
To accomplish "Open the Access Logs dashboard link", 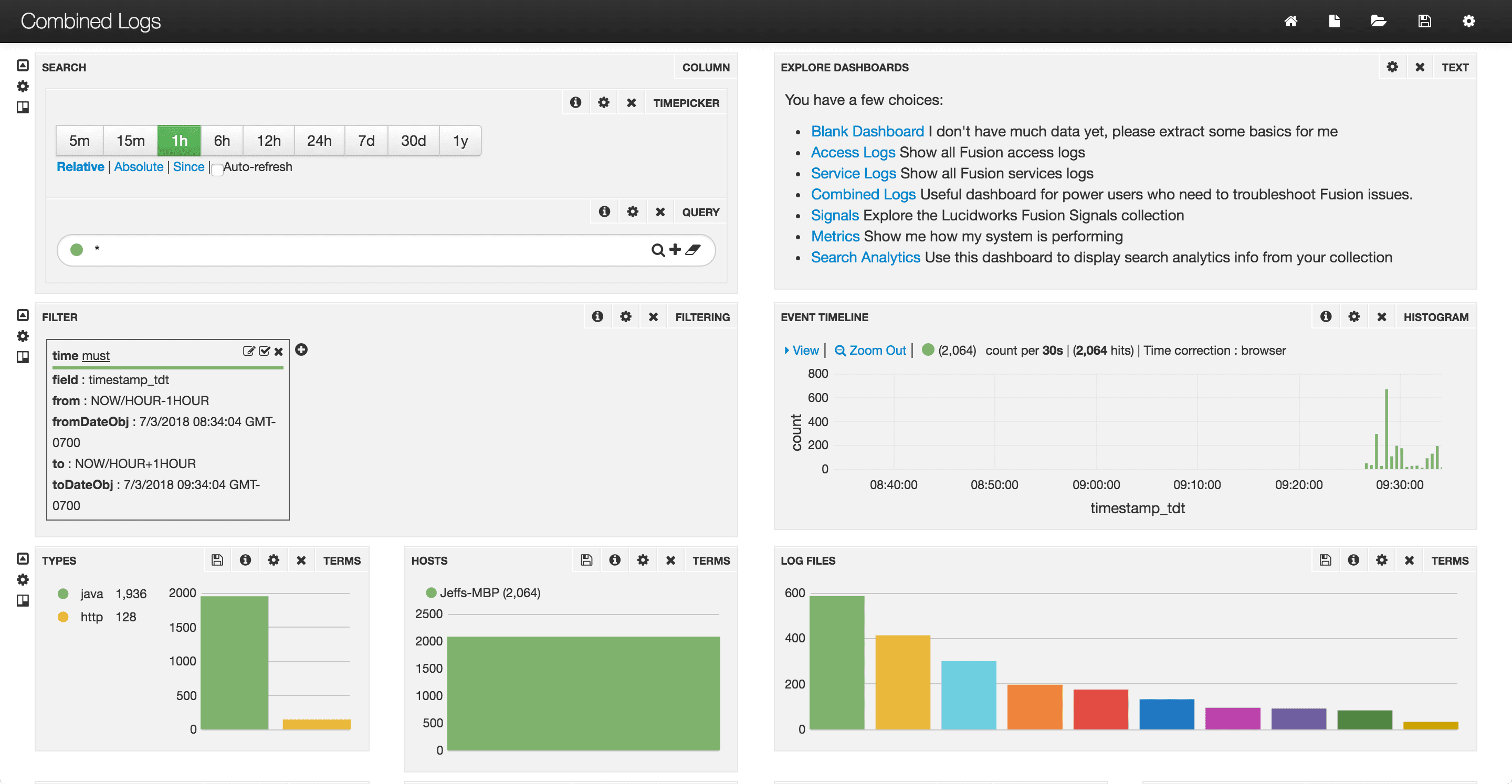I will click(853, 153).
